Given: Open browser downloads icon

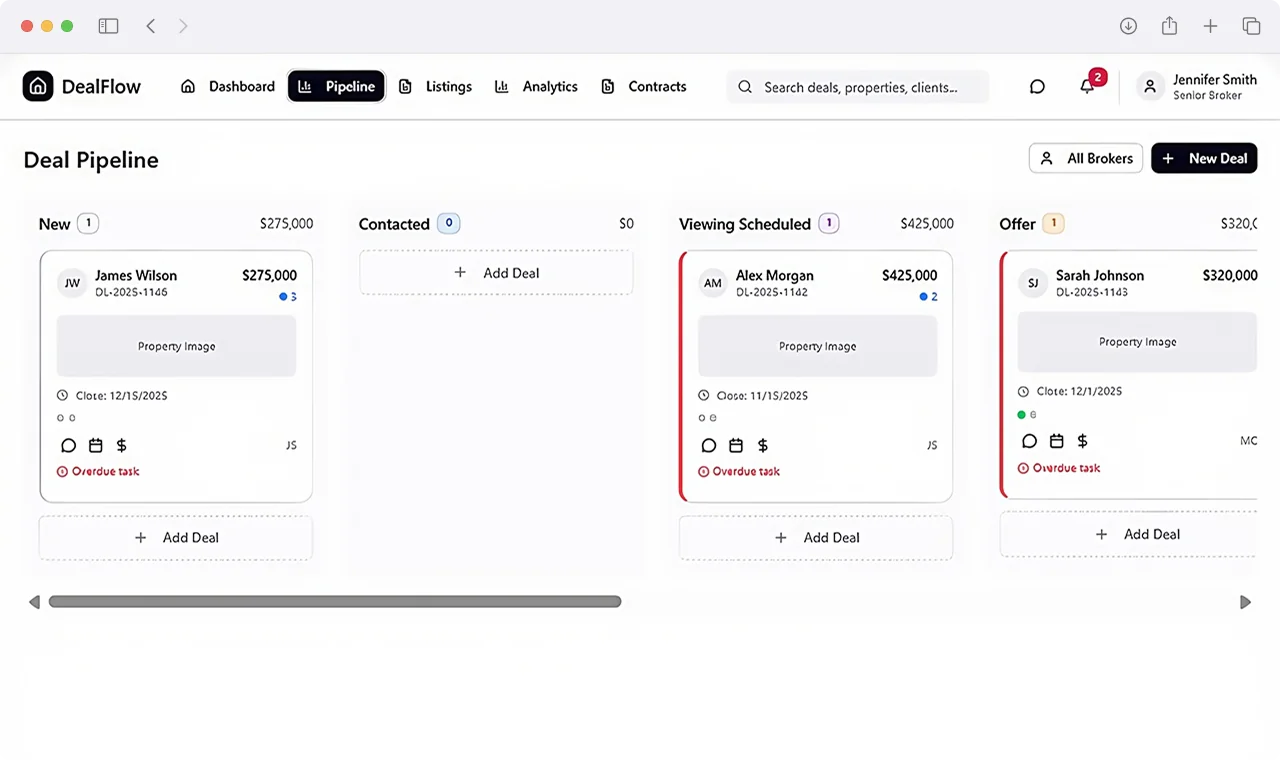Looking at the screenshot, I should 1128,26.
